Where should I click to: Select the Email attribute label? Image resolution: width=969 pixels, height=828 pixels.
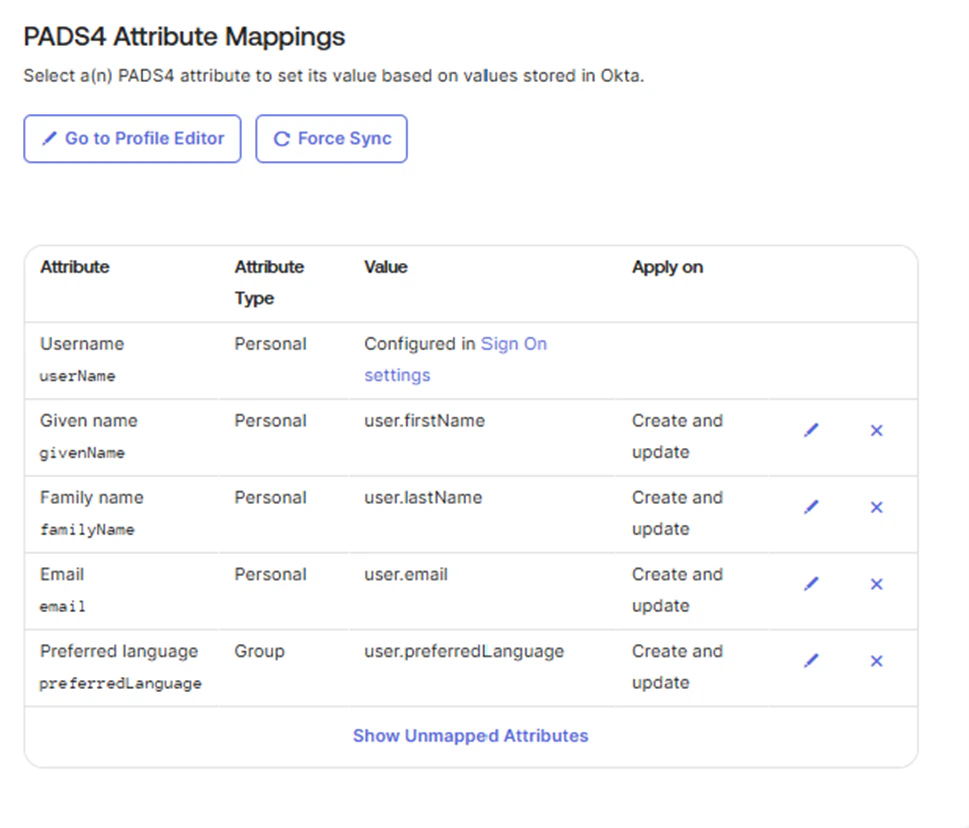(62, 574)
